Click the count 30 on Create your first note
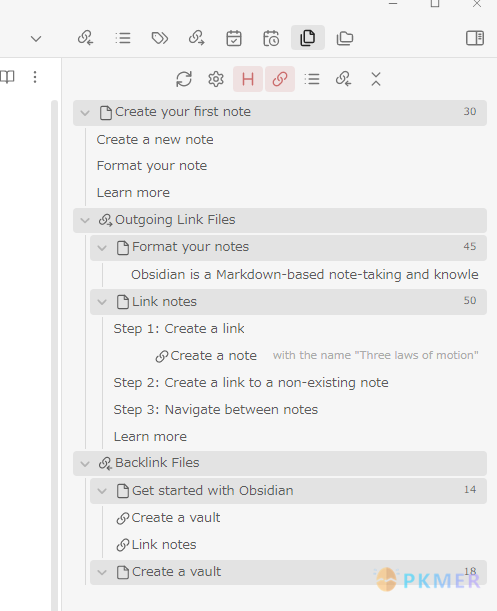 [x=470, y=111]
